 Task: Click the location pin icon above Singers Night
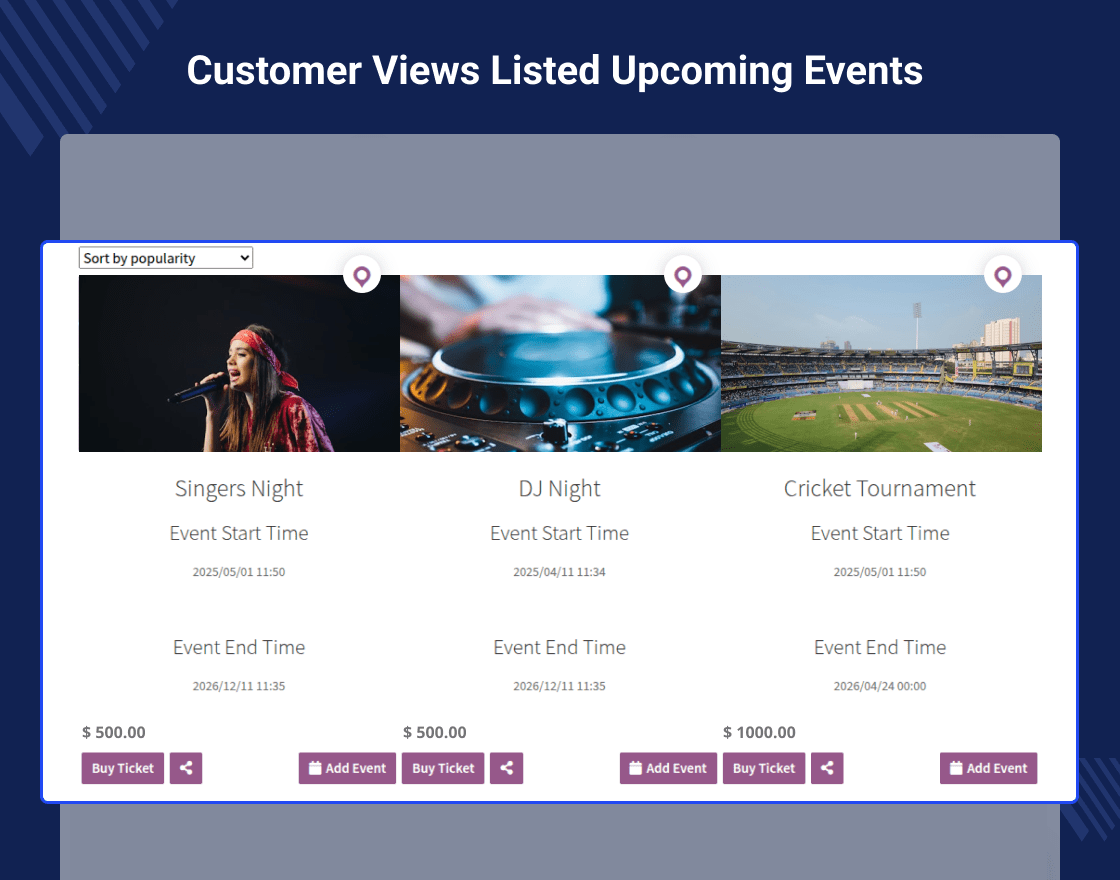click(362, 275)
